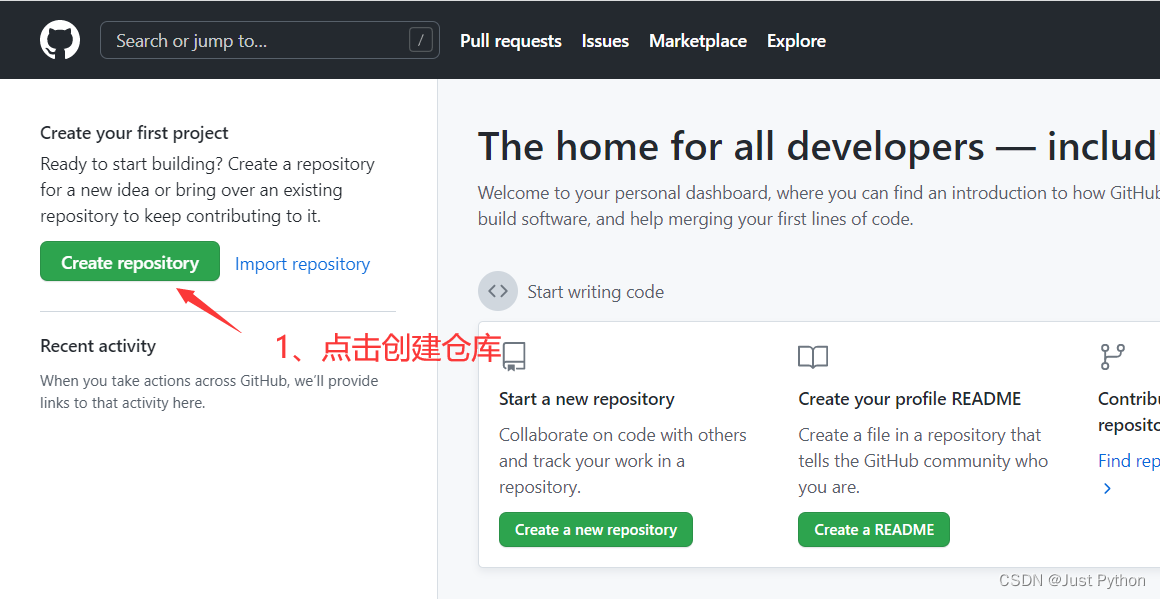This screenshot has width=1160, height=599.
Task: Open the Issues page
Action: [x=604, y=40]
